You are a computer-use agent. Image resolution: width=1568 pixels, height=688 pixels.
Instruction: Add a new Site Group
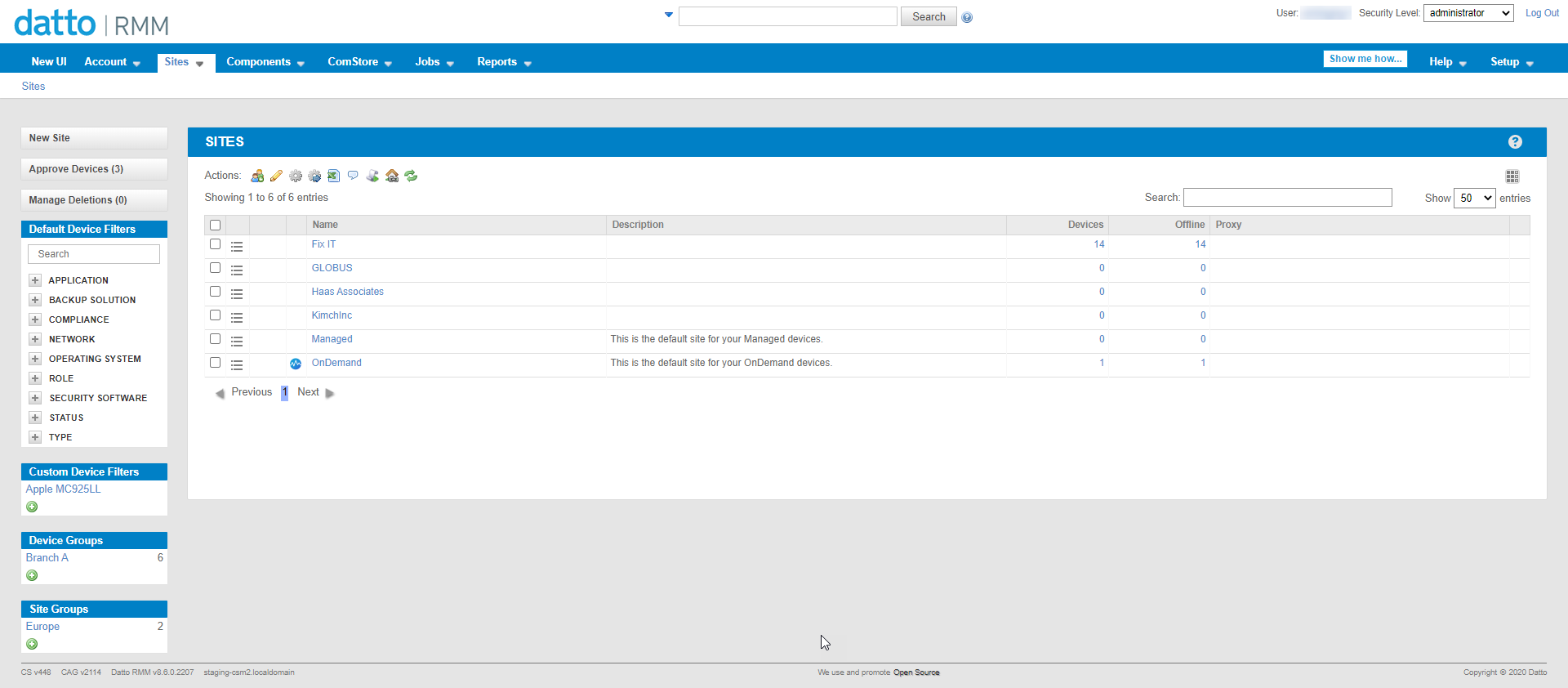[x=32, y=644]
